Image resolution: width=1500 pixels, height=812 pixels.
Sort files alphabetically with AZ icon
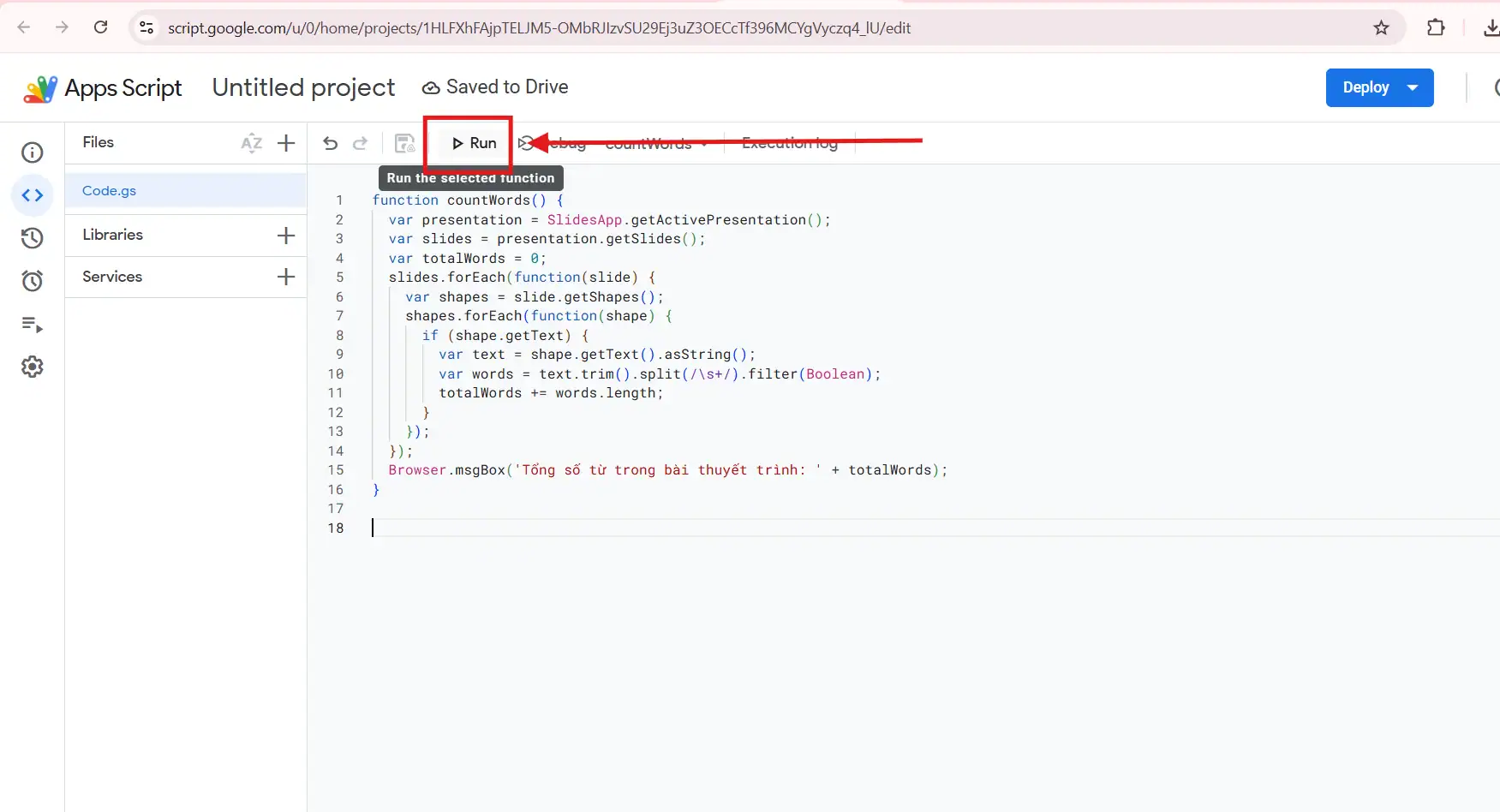tap(251, 143)
